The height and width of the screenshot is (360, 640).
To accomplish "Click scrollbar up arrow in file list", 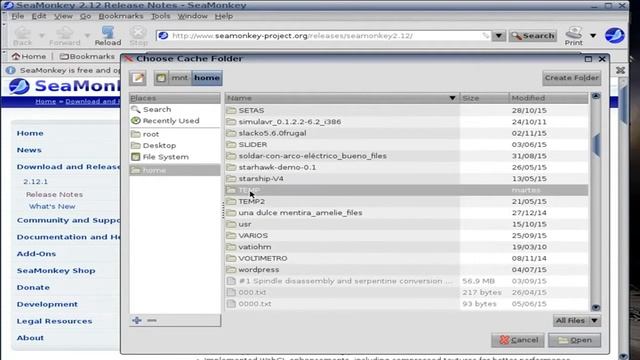I will (596, 96).
